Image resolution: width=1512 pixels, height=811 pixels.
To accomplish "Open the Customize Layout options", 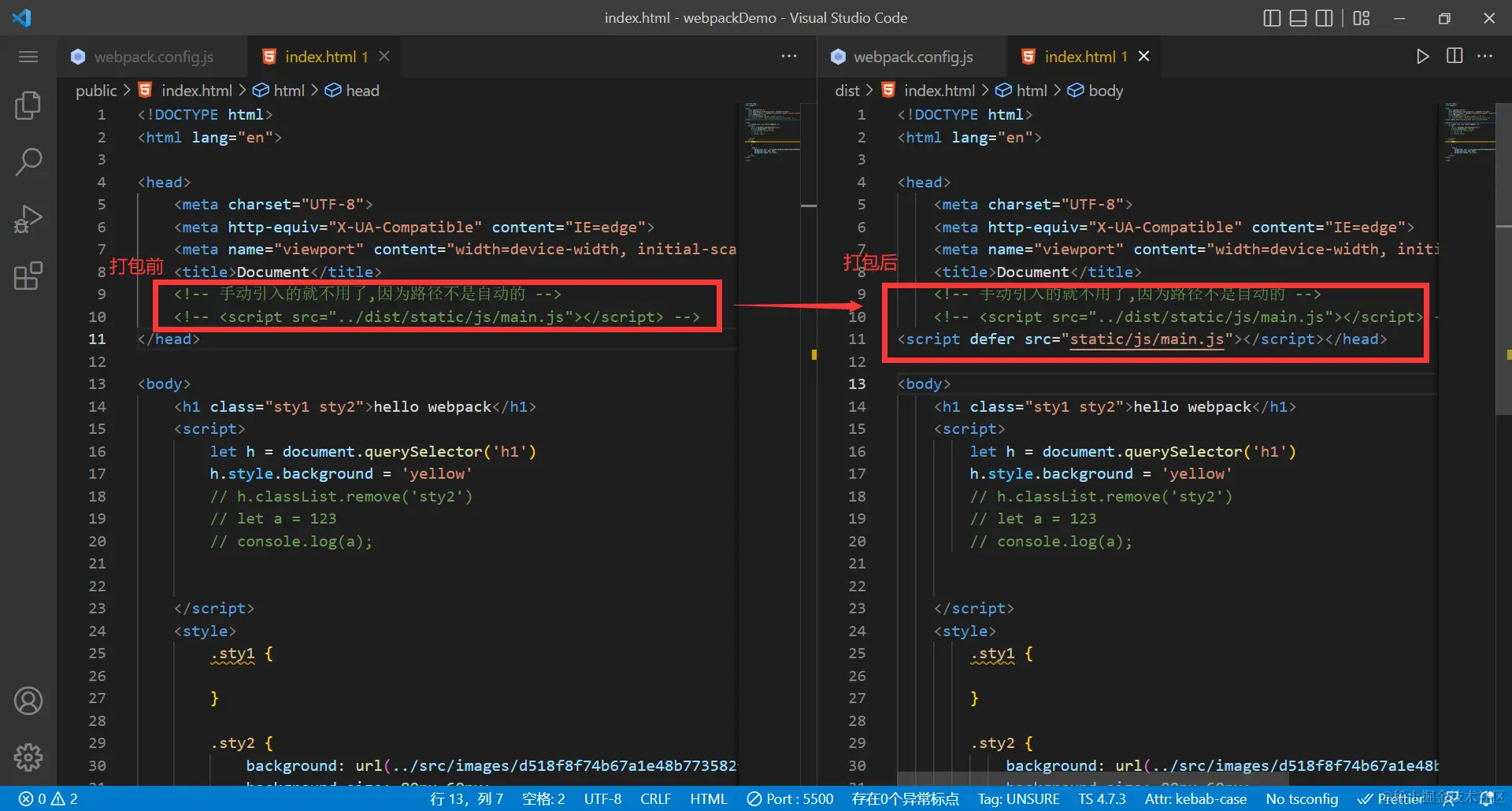I will point(1362,18).
